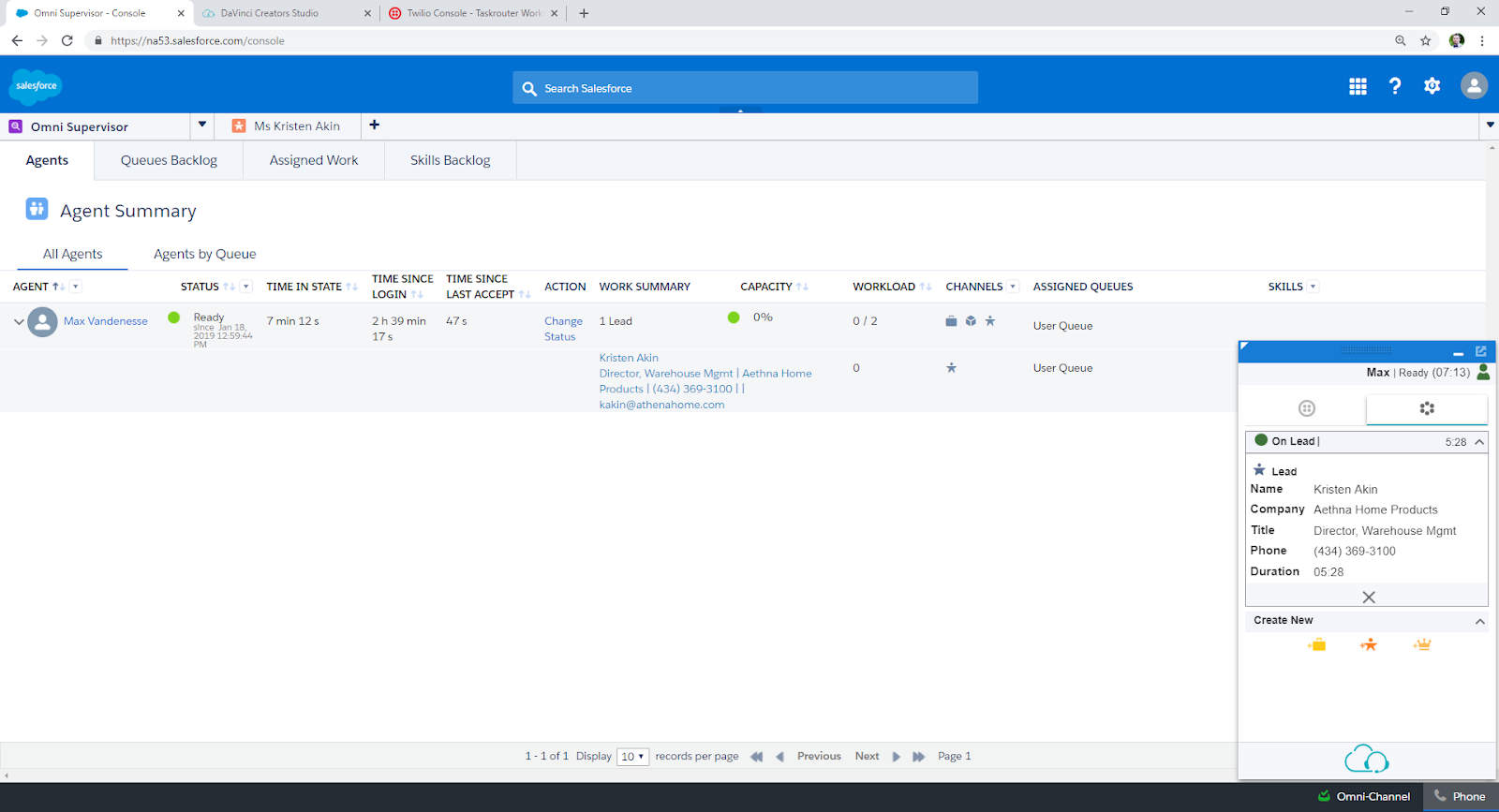Open the SKILLS column filter dropdown
The width and height of the screenshot is (1499, 812).
point(1313,287)
